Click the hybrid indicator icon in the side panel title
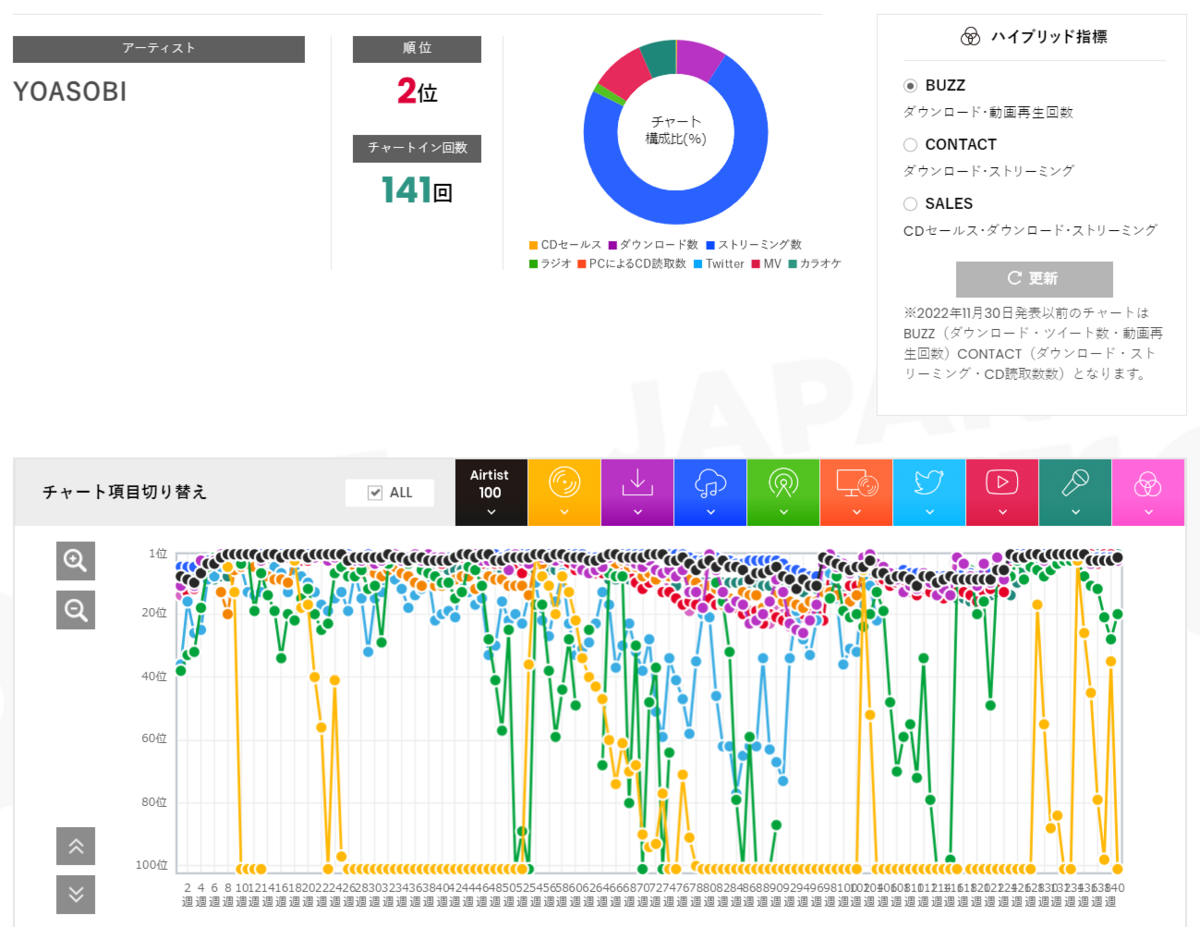1200x927 pixels. pos(969,37)
